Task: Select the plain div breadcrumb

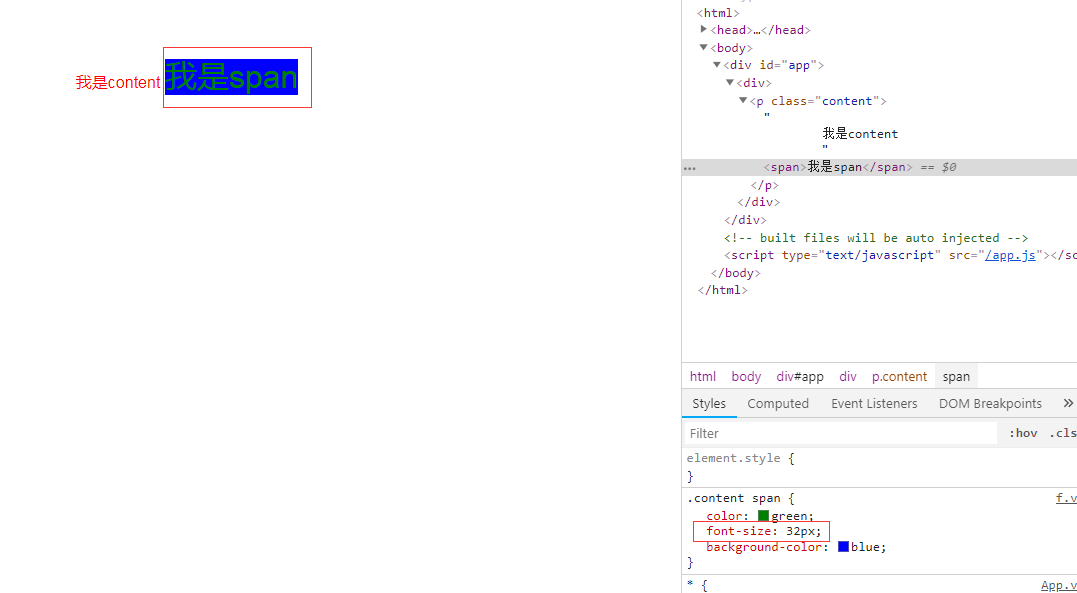Action: click(x=848, y=377)
